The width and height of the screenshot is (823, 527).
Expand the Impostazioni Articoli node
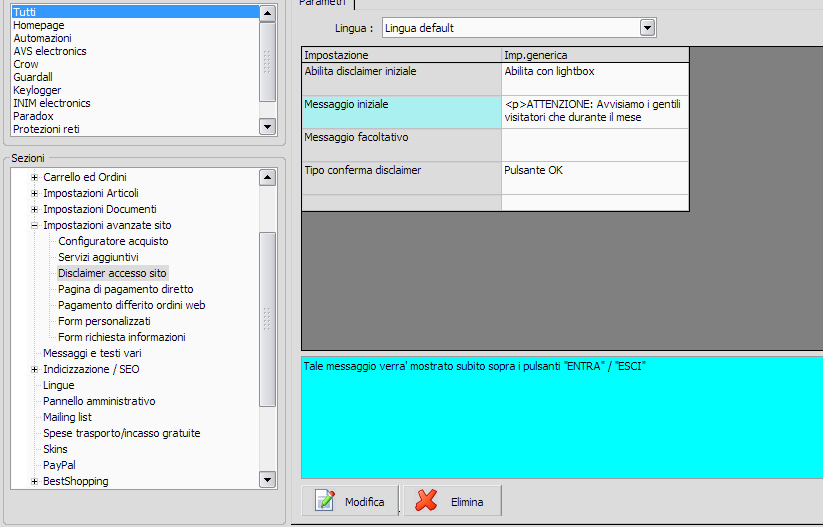pyautogui.click(x=35, y=193)
